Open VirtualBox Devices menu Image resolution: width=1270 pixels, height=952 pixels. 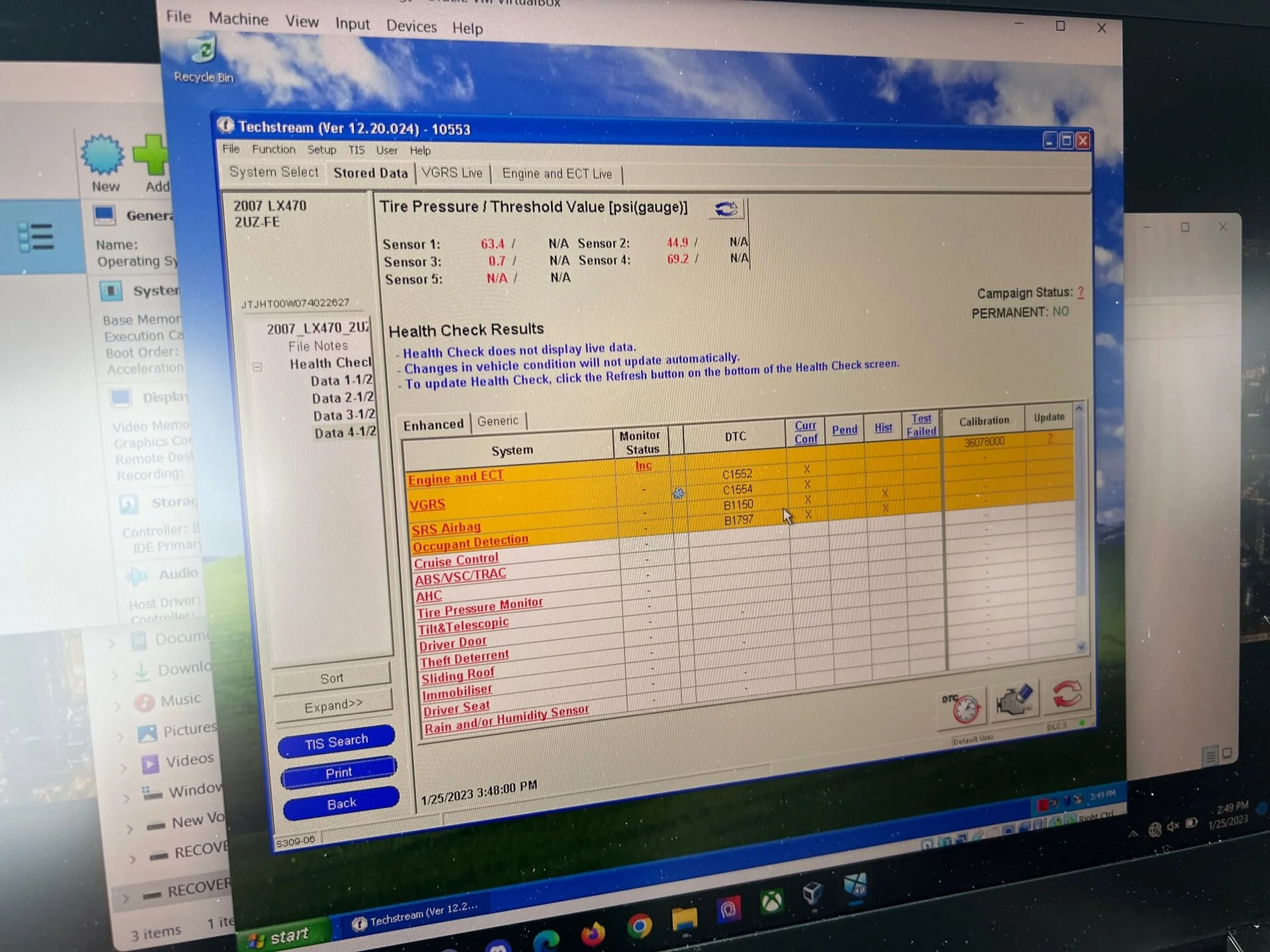coord(411,26)
